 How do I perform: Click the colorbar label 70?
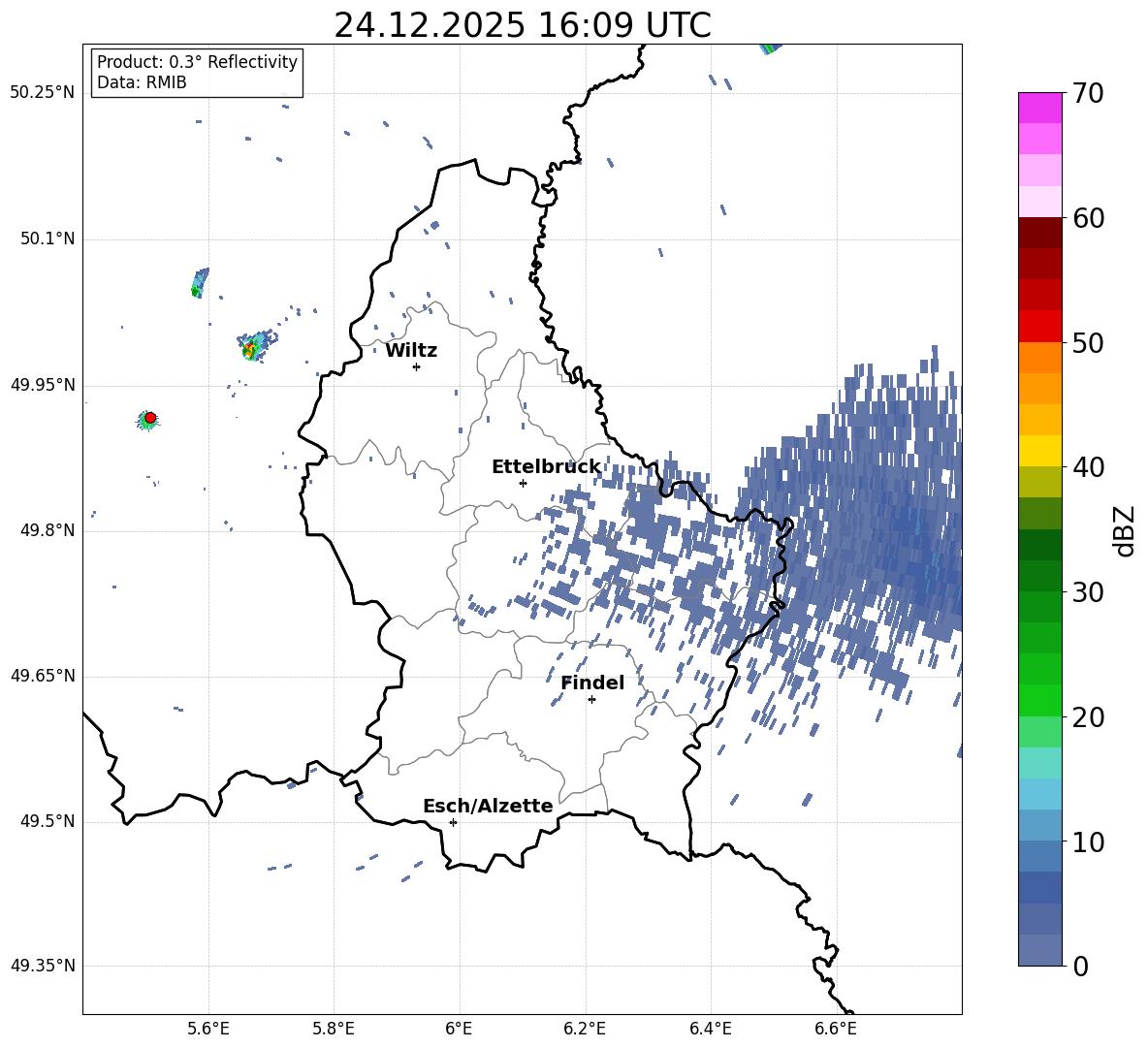[x=1087, y=93]
